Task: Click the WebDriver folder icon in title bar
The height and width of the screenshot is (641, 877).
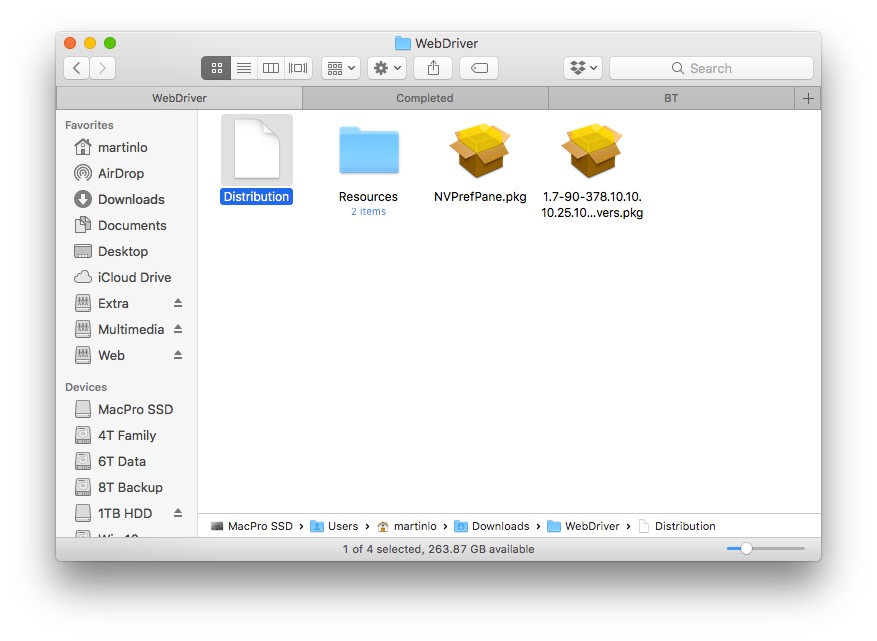Action: pyautogui.click(x=403, y=43)
